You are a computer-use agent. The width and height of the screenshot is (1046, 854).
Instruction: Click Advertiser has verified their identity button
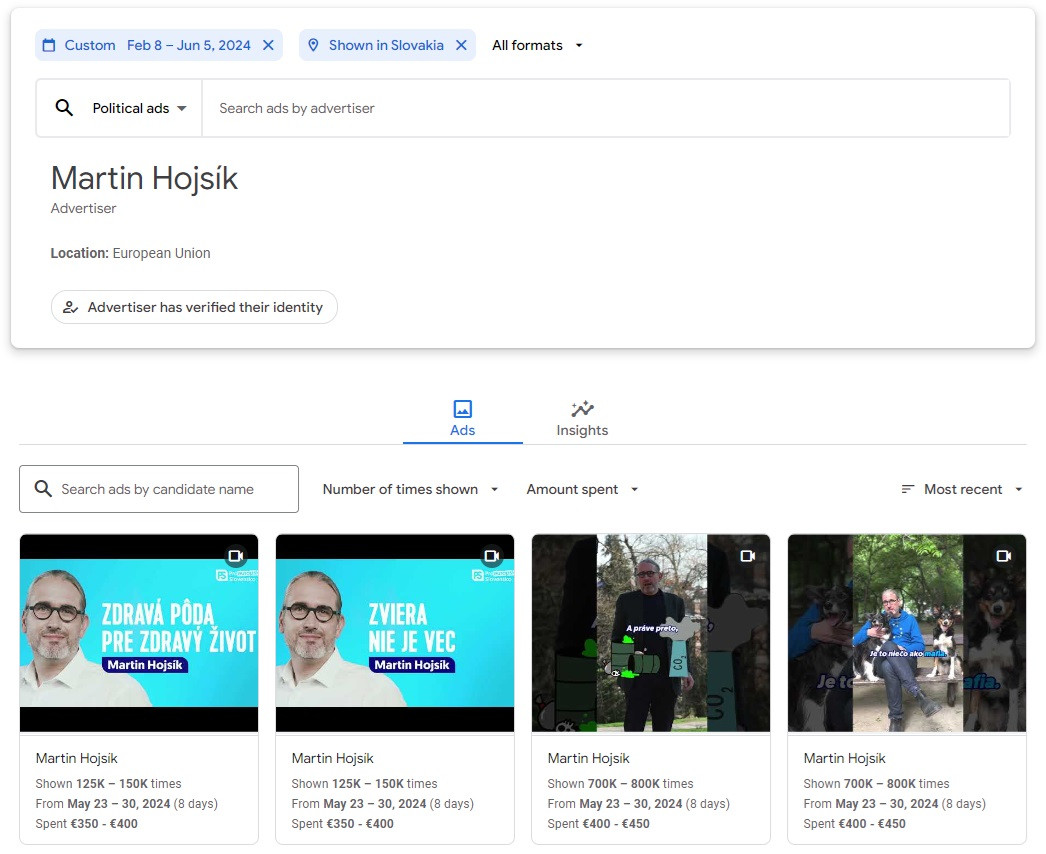(x=194, y=307)
